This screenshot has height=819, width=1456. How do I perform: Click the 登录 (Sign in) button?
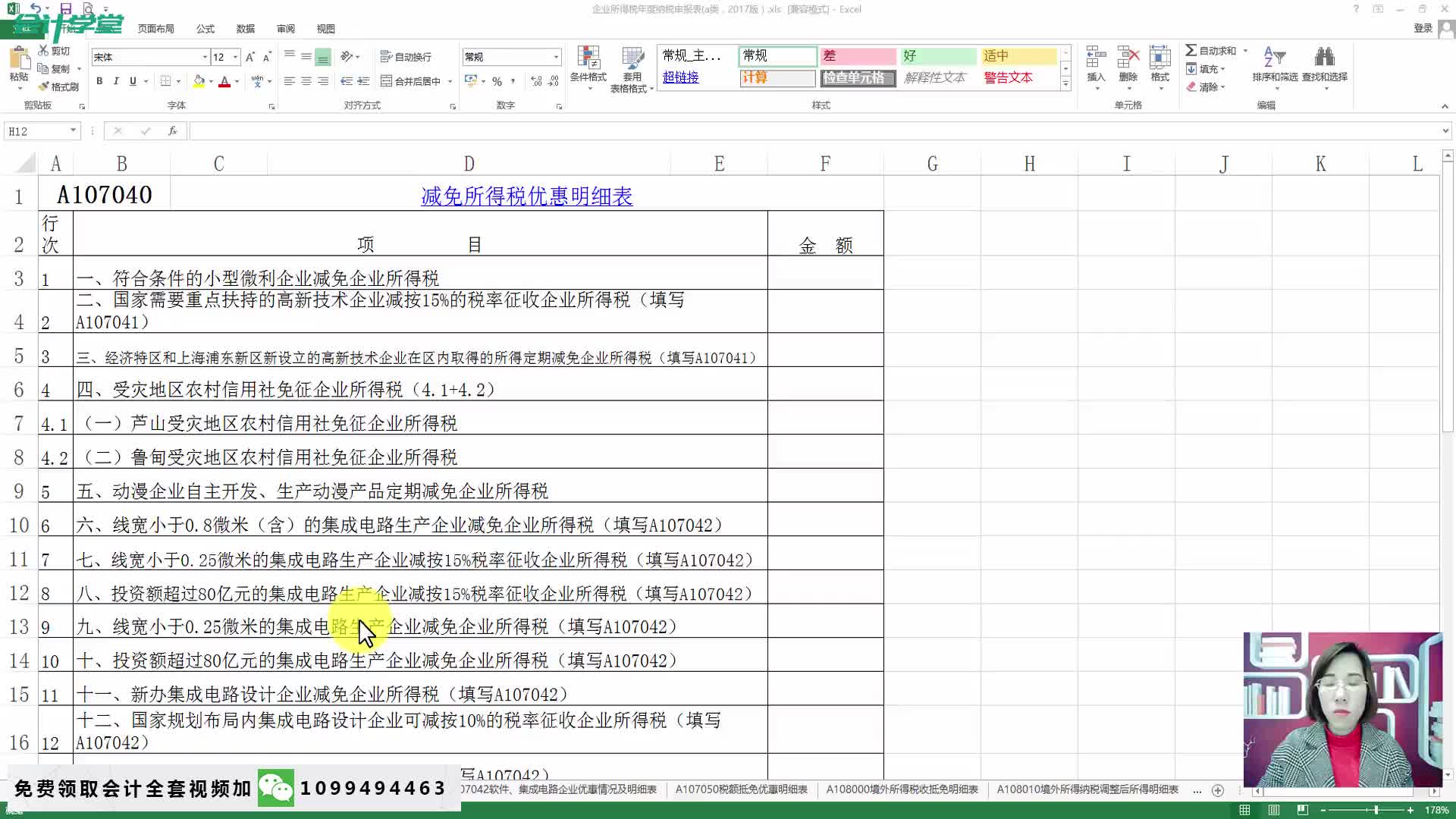click(1423, 28)
